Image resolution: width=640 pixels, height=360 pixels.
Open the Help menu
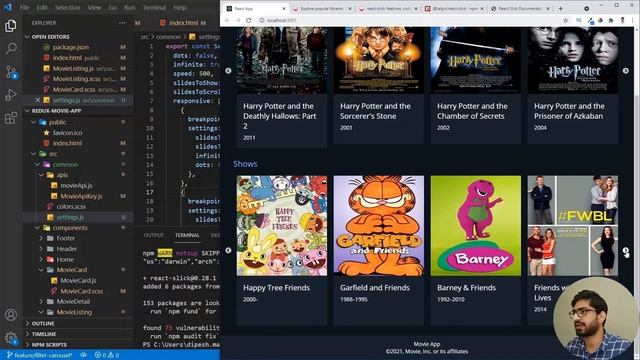tap(180, 7)
